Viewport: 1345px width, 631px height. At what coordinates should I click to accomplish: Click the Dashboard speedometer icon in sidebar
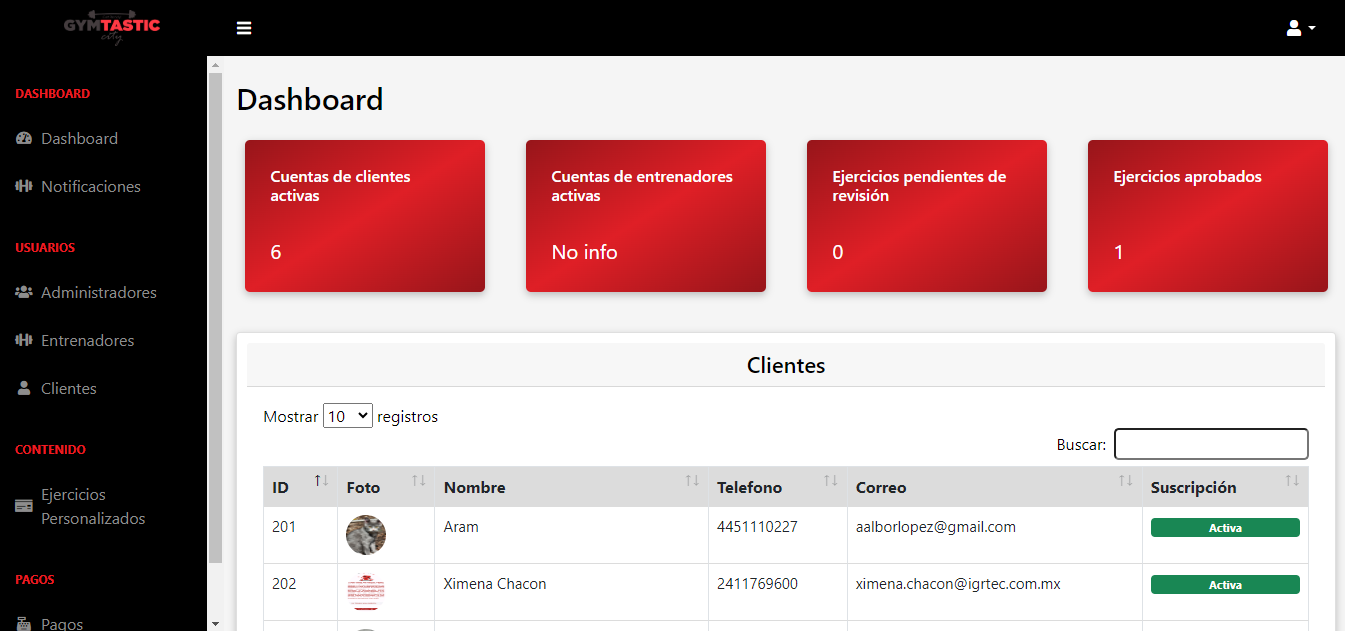(25, 139)
